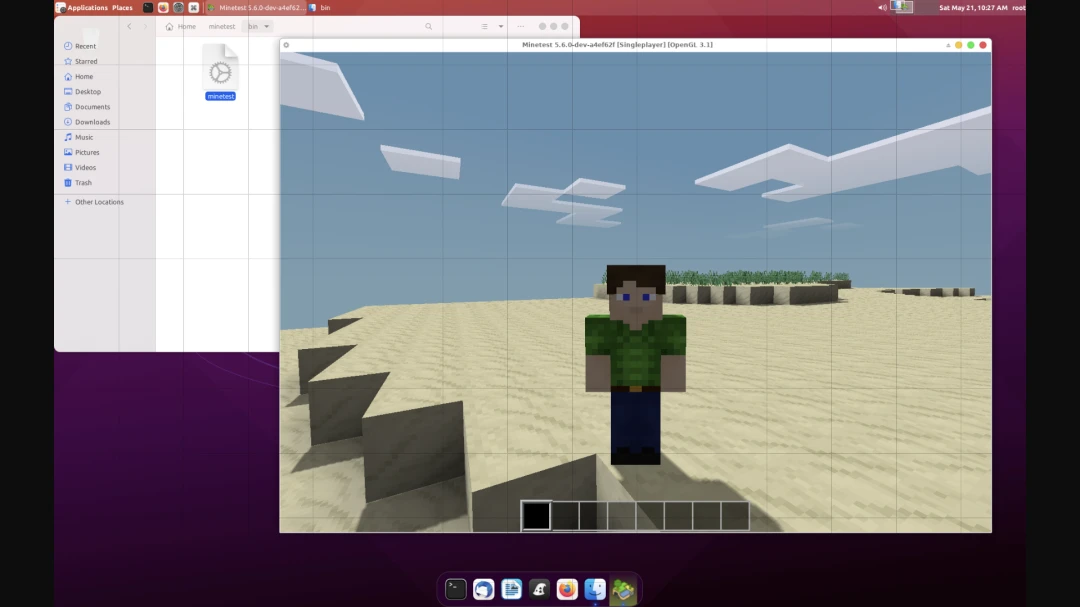The width and height of the screenshot is (1080, 607).
Task: Open the file manager three-dot menu
Action: pyautogui.click(x=521, y=27)
